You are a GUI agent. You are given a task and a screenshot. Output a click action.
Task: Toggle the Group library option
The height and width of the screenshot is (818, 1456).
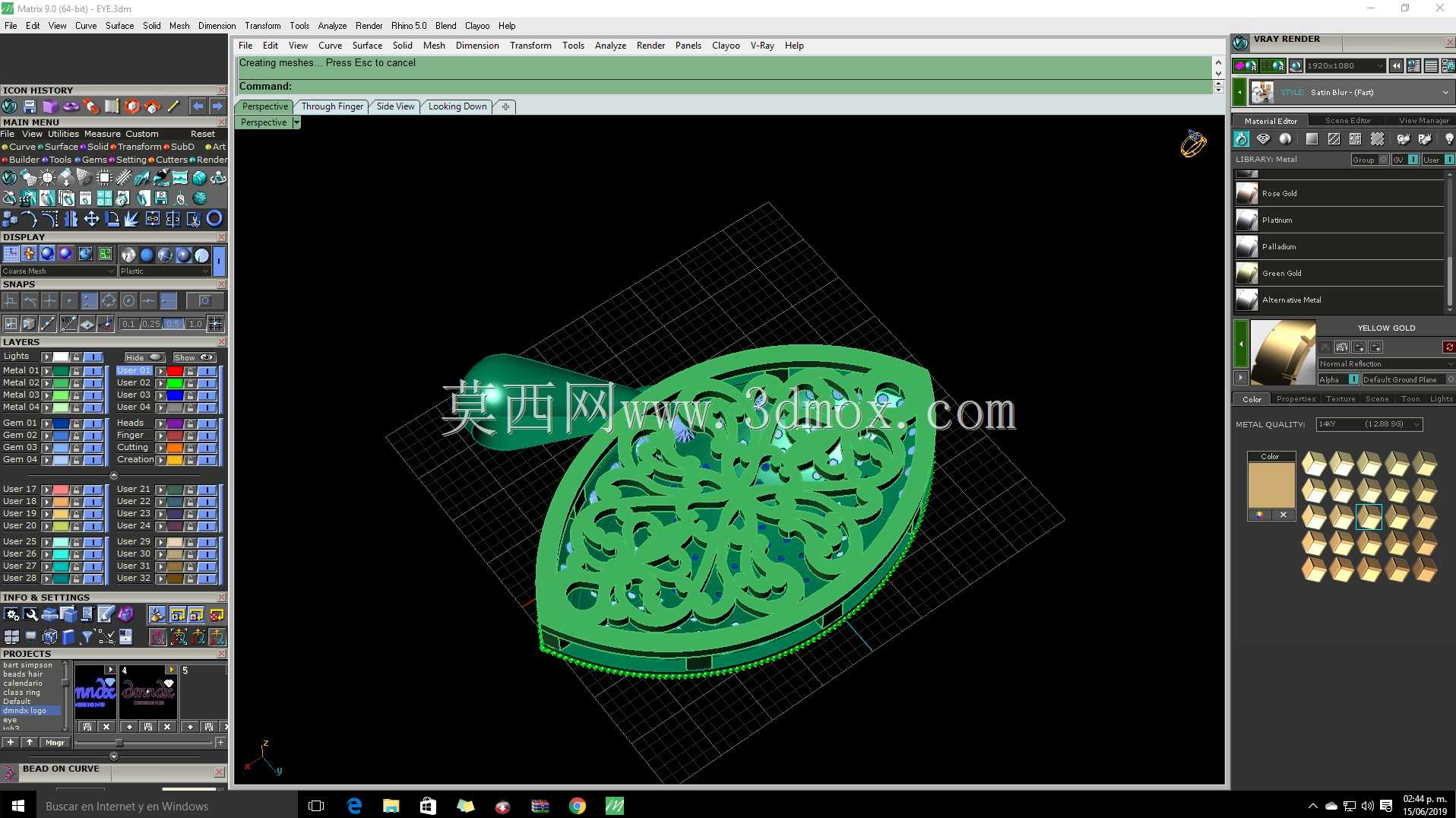click(x=1369, y=160)
